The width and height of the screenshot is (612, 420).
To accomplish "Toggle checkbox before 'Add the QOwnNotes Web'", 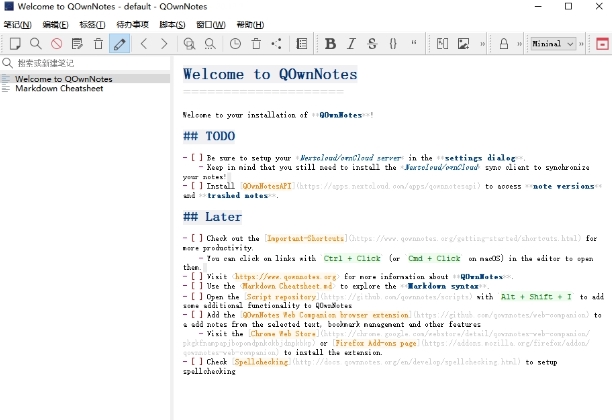I will click(x=196, y=315).
